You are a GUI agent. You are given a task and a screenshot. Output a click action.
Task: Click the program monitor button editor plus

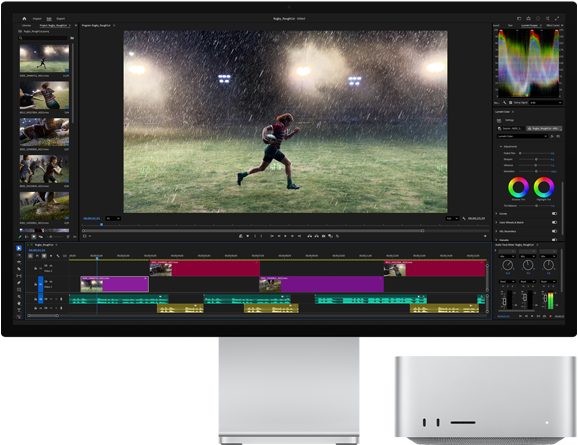tap(485, 236)
